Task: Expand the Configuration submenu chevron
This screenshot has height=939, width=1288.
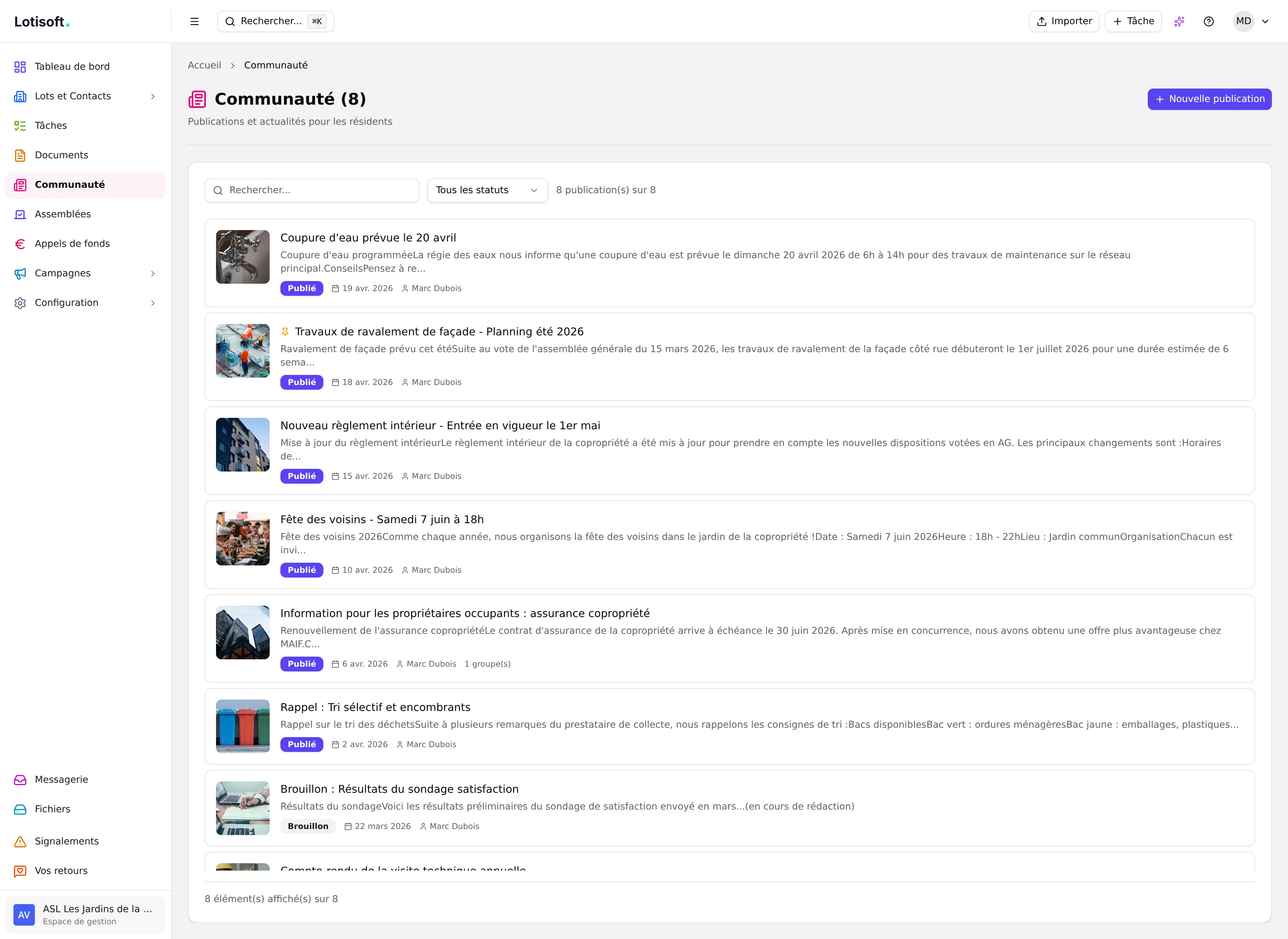Action: tap(152, 303)
